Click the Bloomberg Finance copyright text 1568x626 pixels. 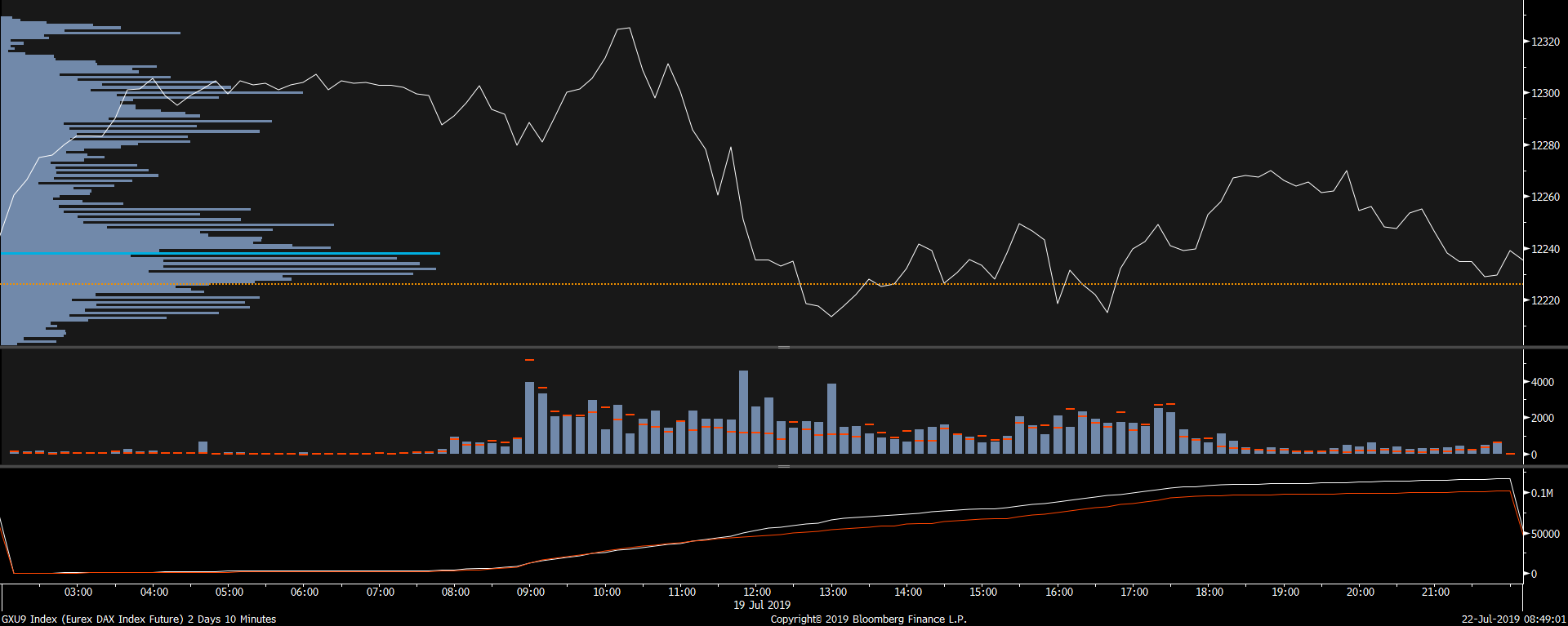[868, 619]
